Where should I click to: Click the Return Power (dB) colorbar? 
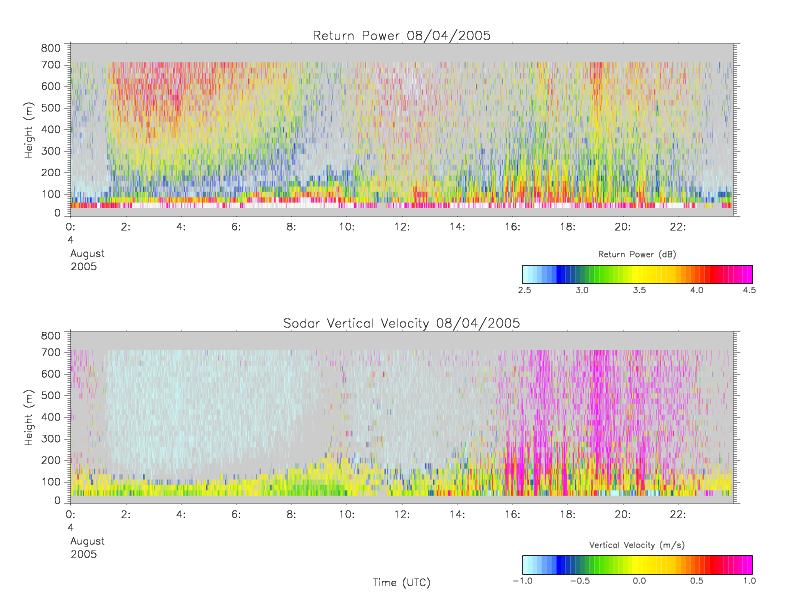pyautogui.click(x=637, y=274)
